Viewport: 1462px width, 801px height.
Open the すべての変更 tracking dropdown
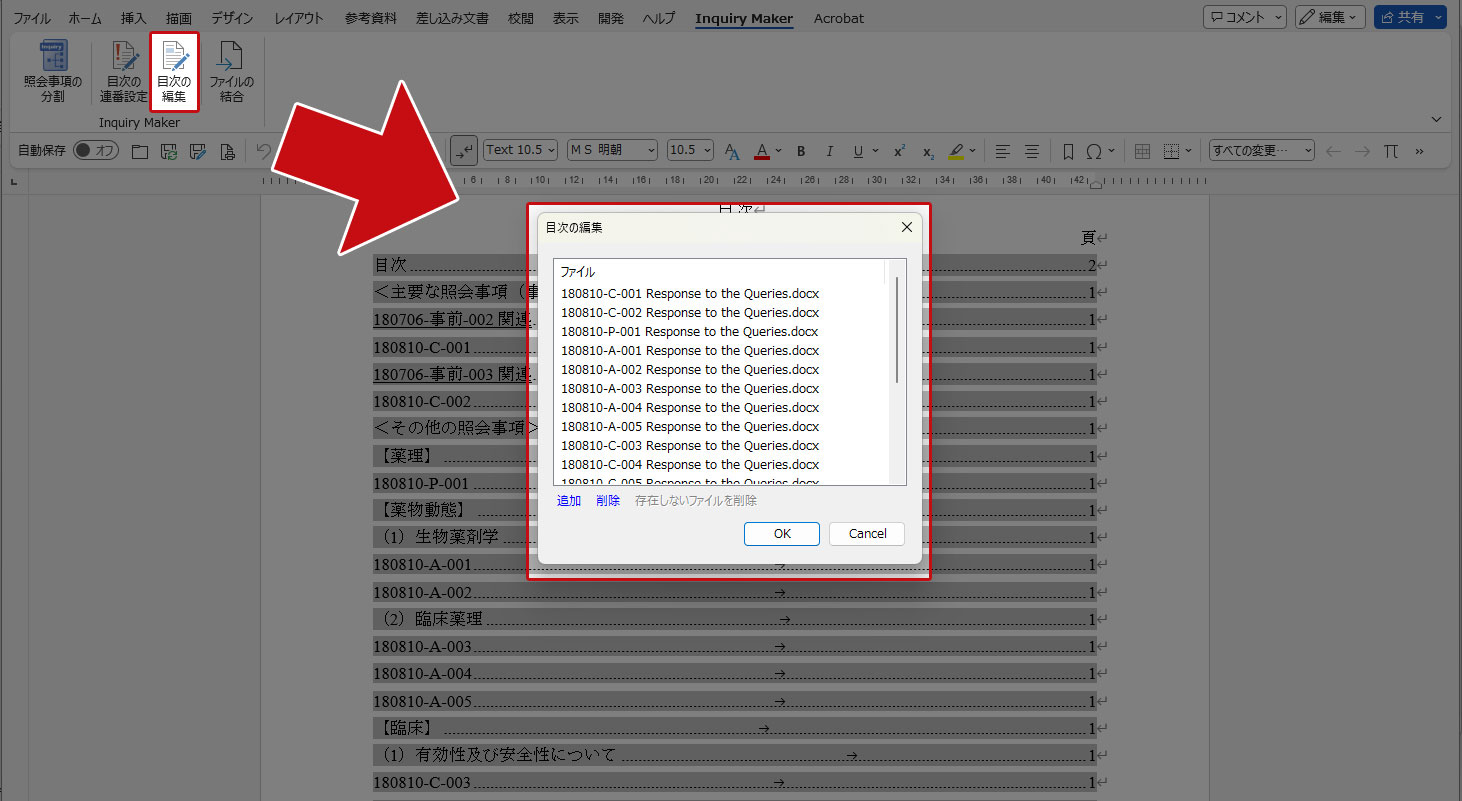click(1262, 150)
